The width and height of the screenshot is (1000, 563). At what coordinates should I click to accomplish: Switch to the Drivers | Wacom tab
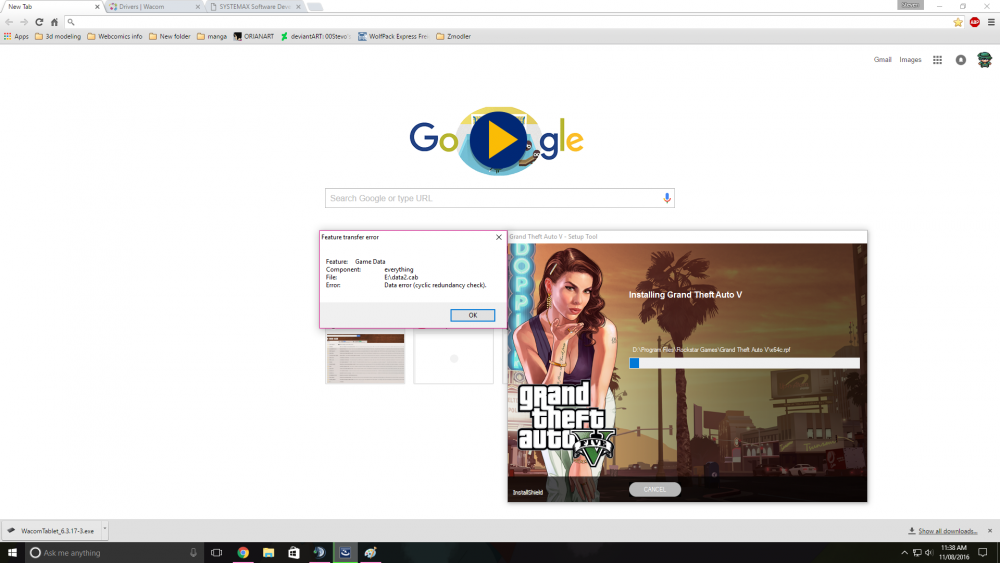151,6
